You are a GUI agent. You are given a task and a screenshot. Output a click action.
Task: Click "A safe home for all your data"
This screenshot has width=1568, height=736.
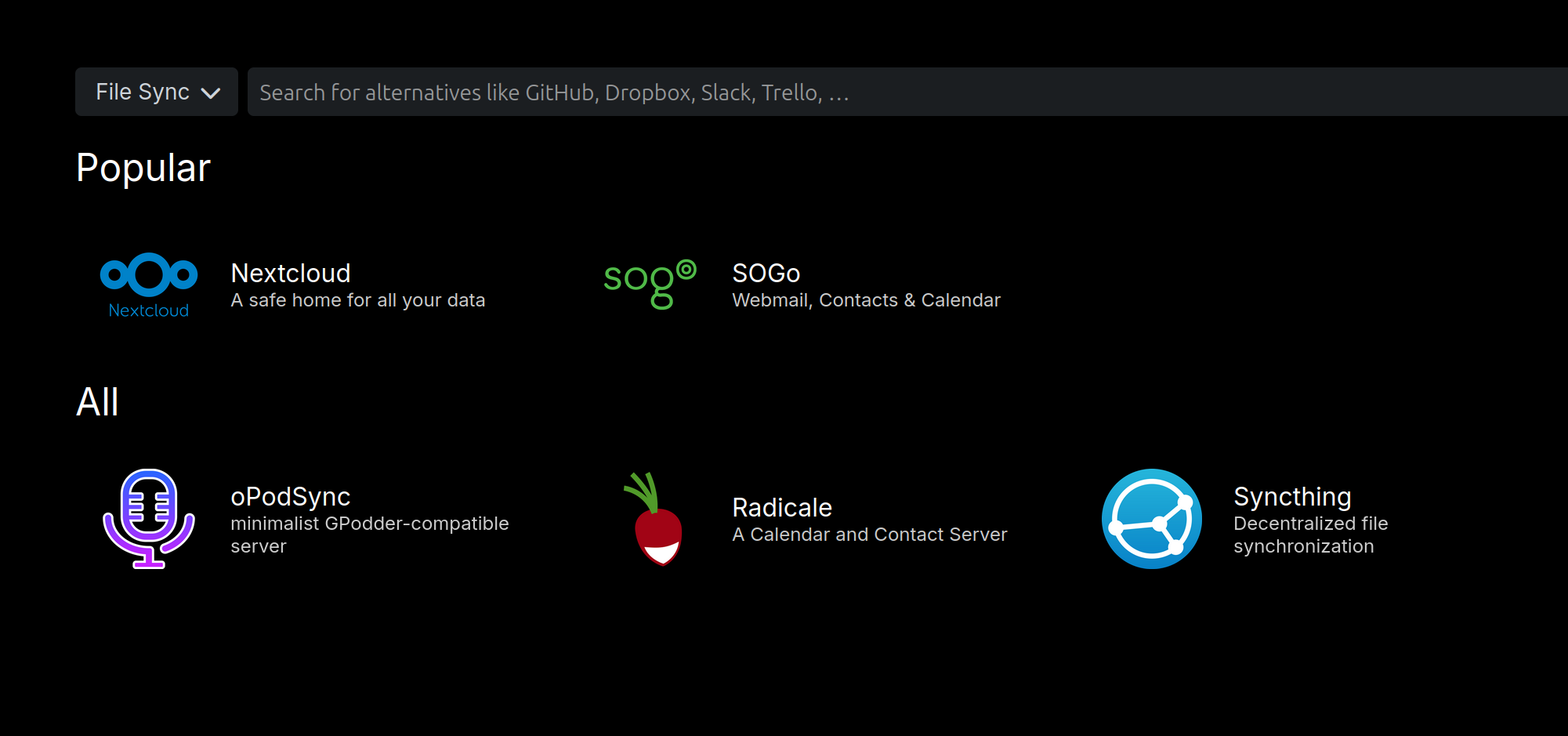357,300
